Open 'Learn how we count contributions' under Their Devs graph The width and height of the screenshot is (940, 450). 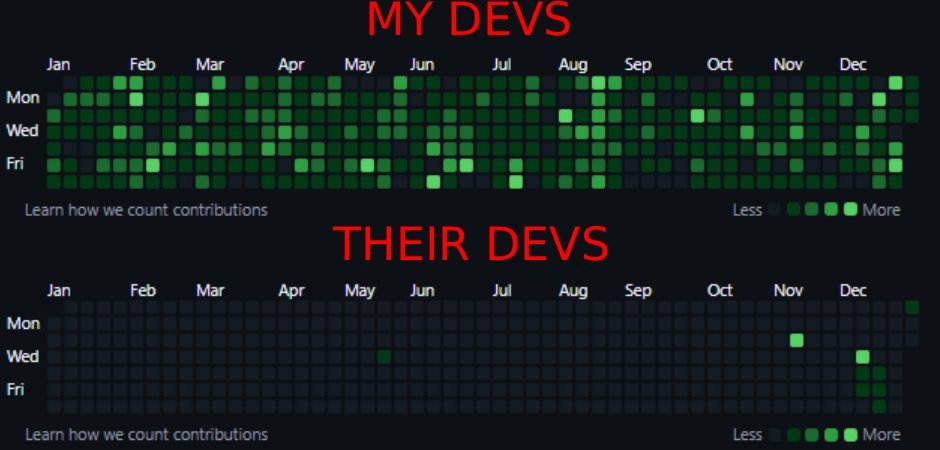[146, 434]
